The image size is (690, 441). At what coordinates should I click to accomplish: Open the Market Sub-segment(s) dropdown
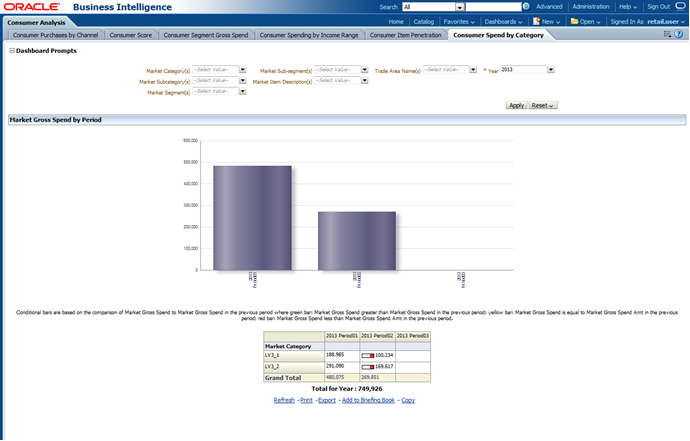(364, 70)
